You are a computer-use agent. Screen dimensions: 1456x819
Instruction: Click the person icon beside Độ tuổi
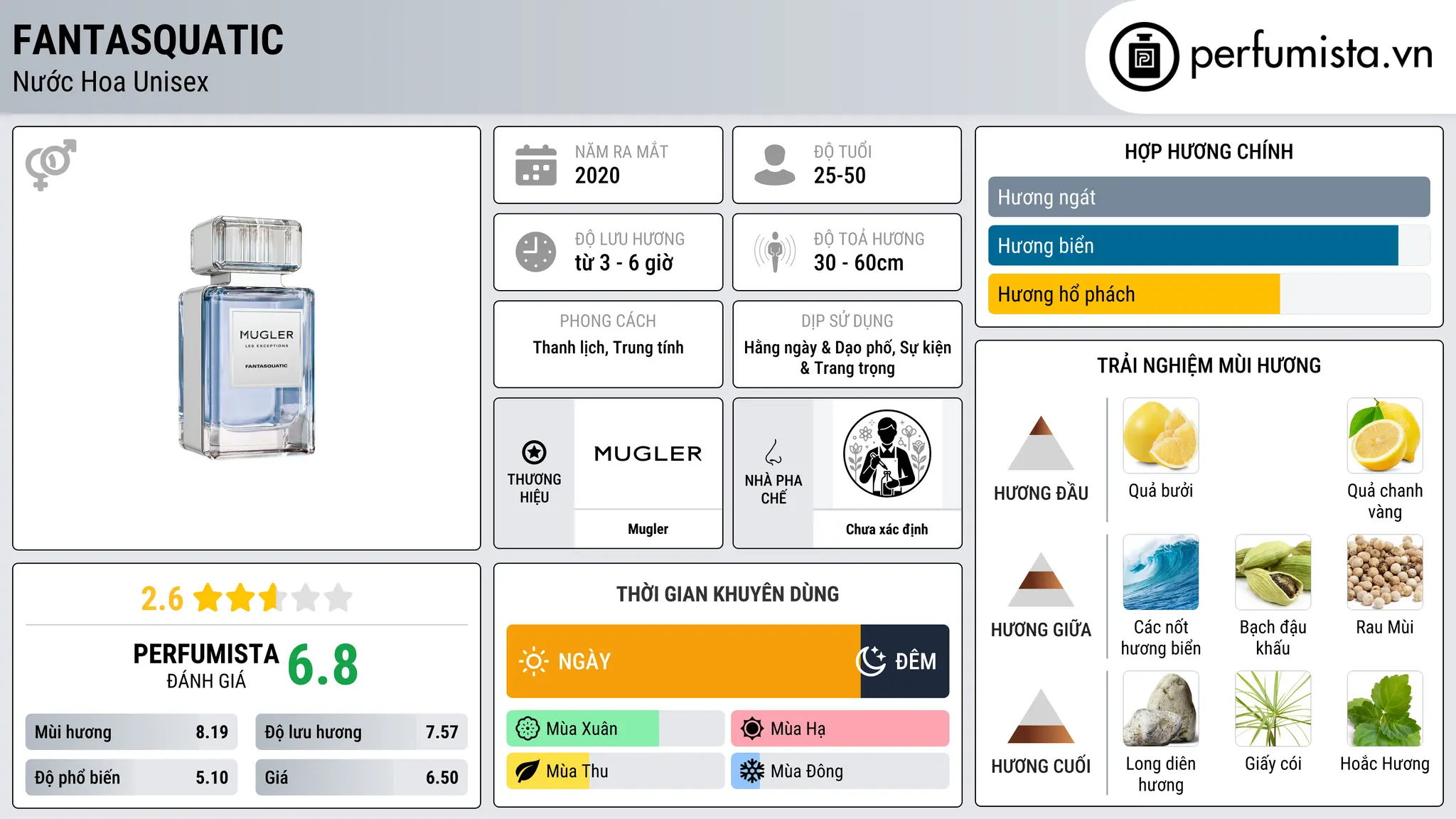774,165
